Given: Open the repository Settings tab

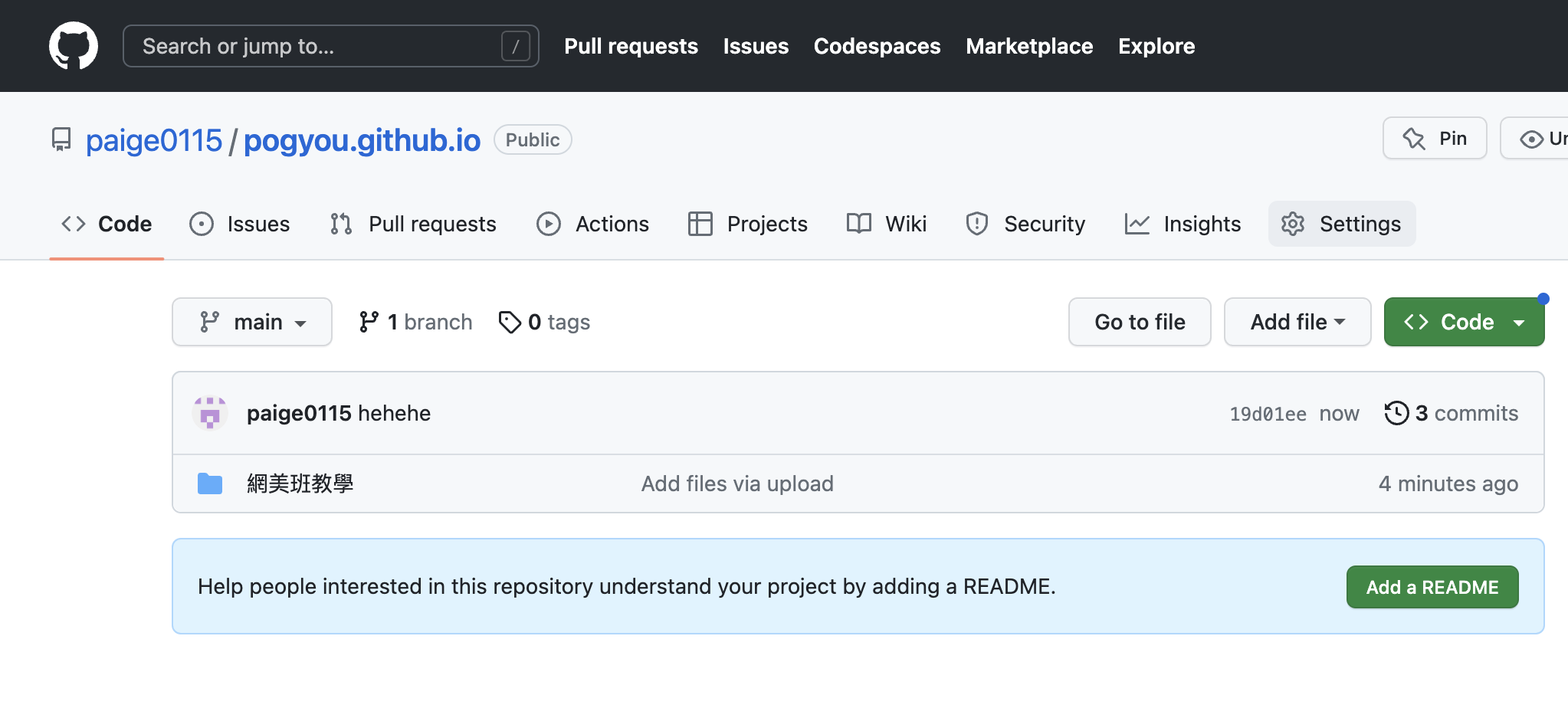Looking at the screenshot, I should [x=1342, y=224].
